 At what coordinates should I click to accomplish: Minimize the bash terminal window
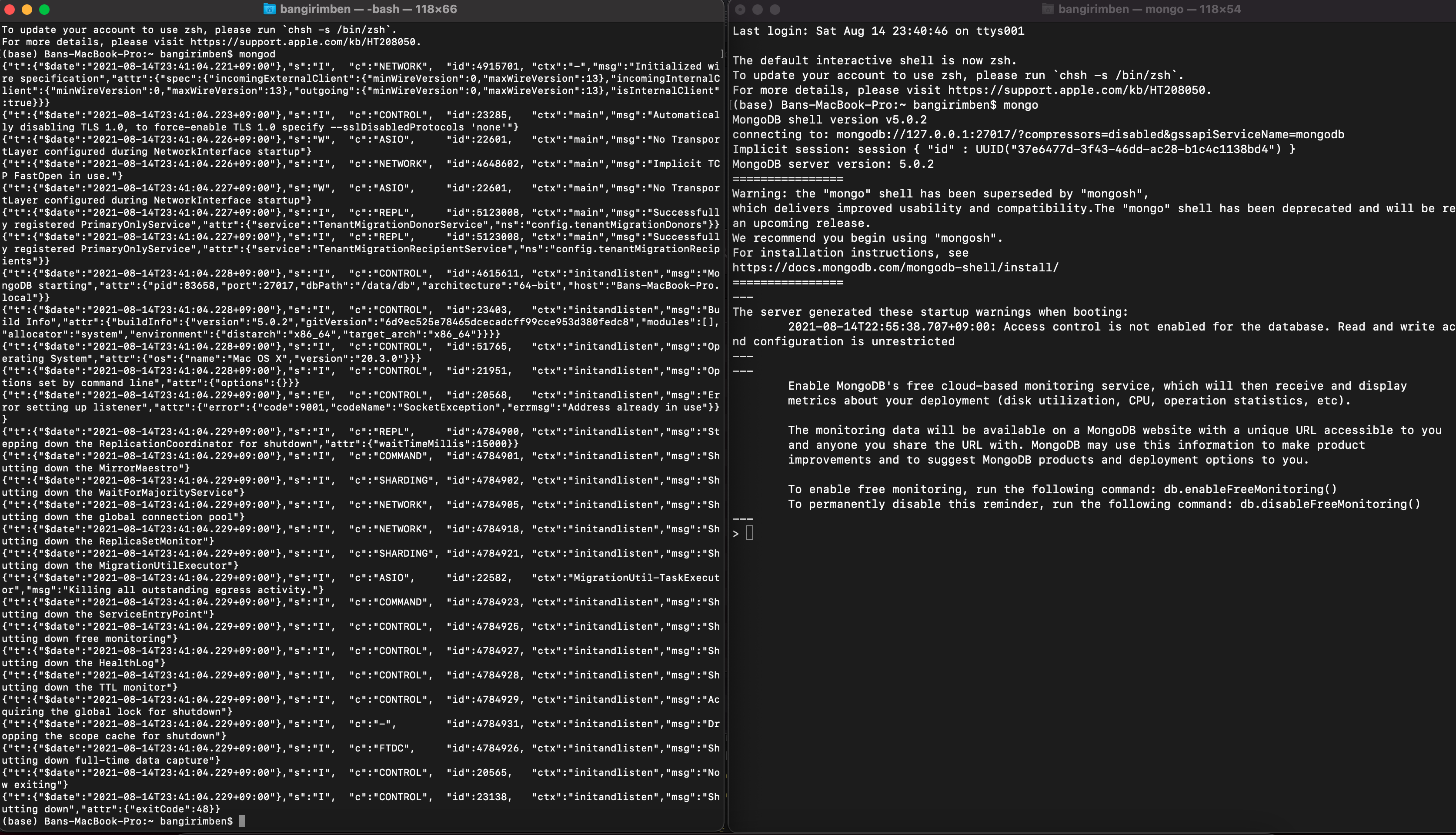[x=27, y=10]
